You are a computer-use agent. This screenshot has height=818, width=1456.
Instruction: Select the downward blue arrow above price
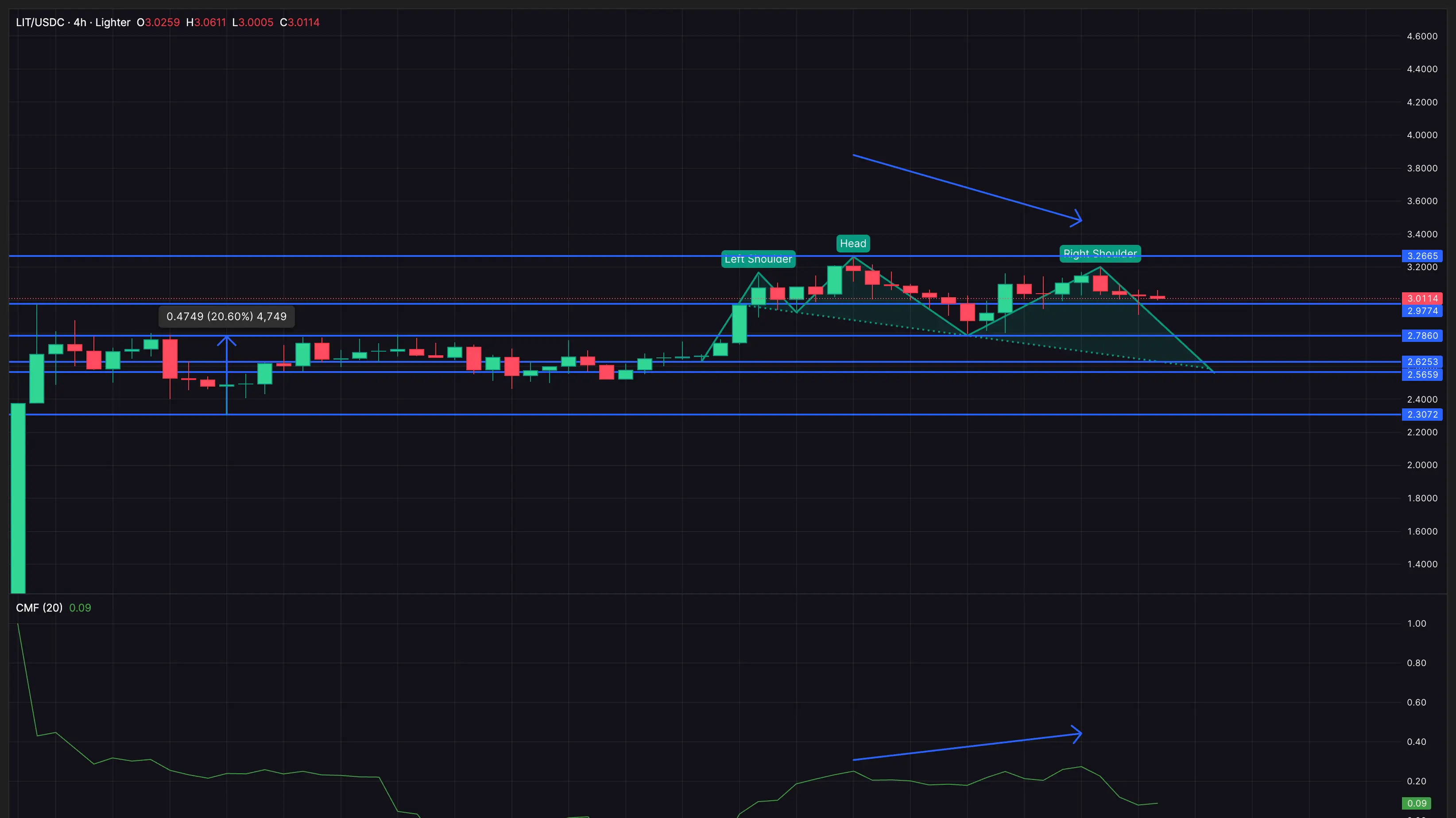[x=967, y=187]
